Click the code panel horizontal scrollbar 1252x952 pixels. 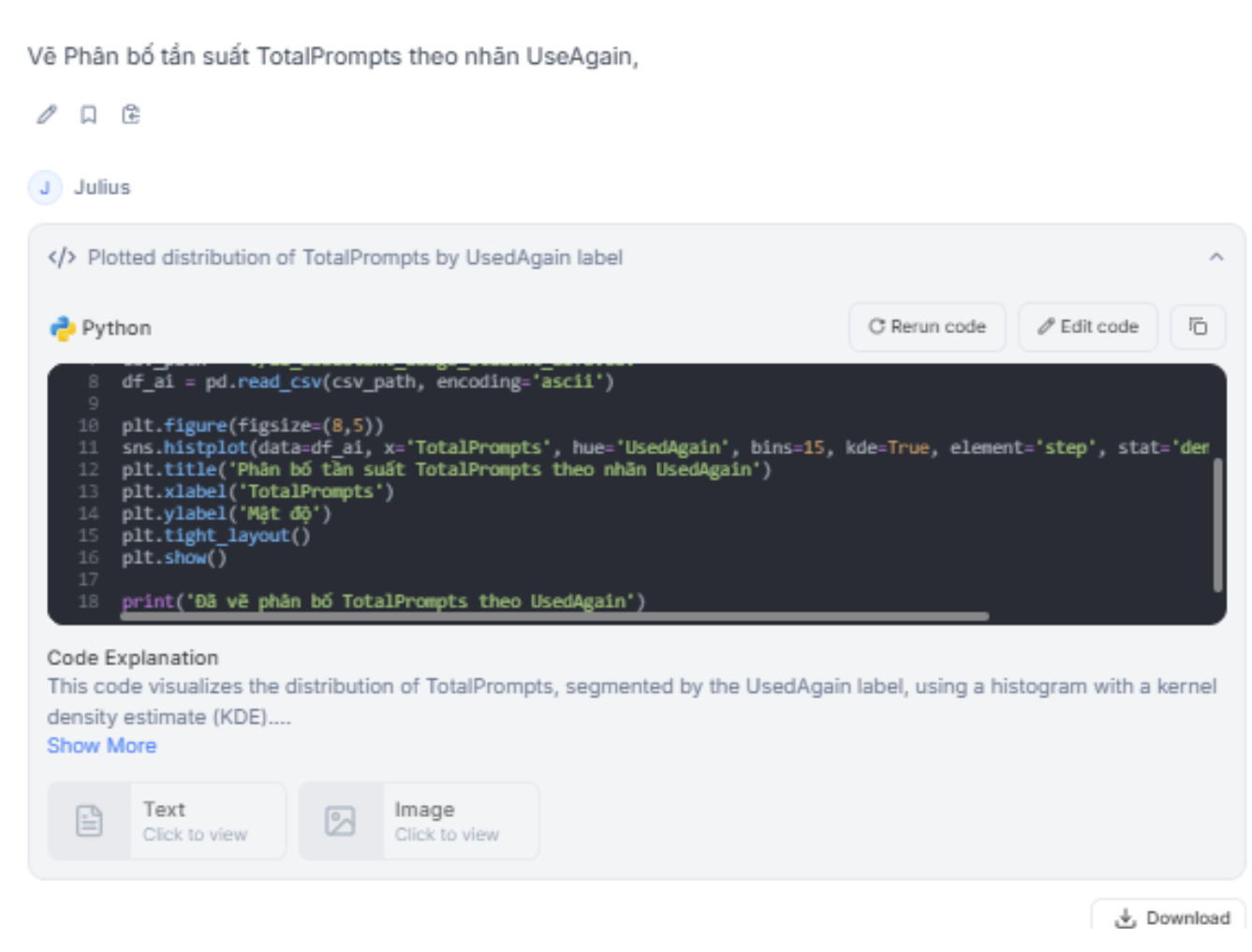click(552, 616)
